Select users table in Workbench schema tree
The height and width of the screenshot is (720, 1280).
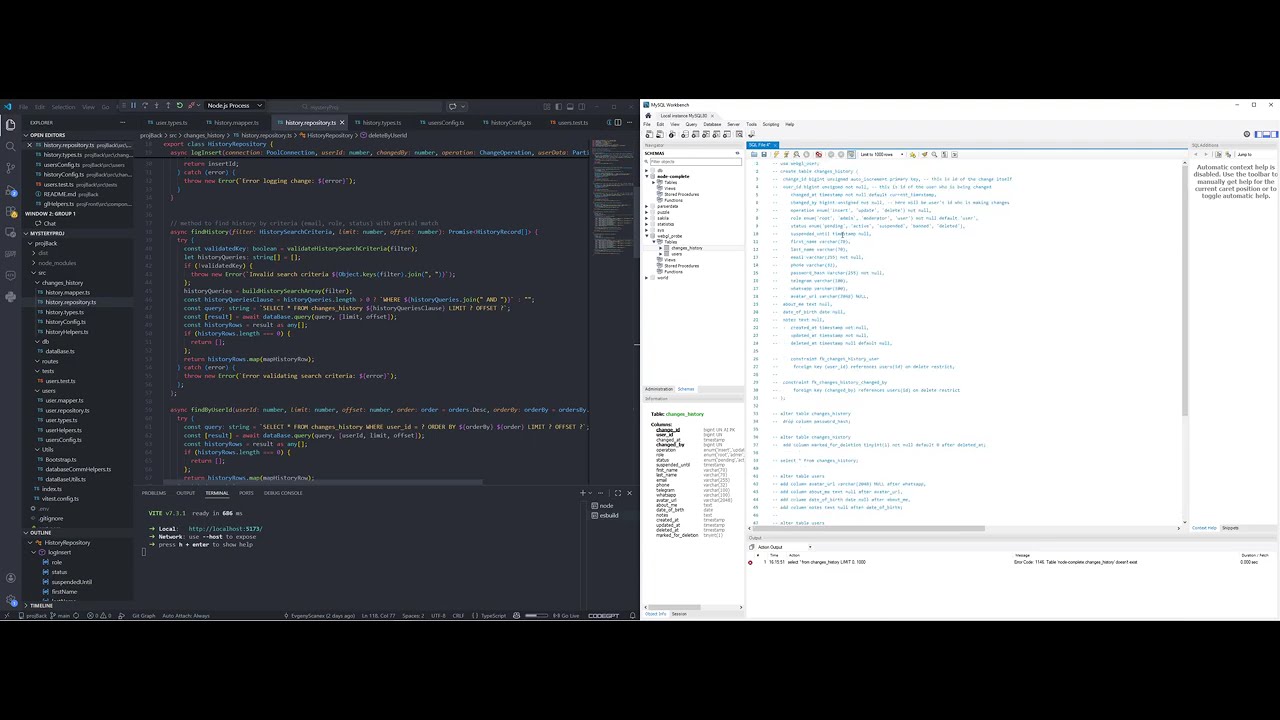(676, 254)
